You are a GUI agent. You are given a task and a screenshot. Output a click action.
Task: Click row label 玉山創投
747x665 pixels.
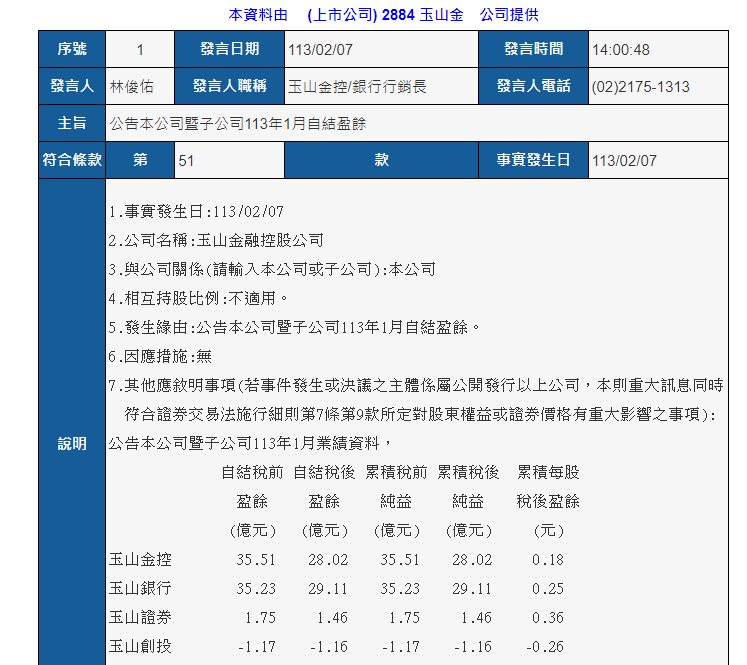click(140, 647)
